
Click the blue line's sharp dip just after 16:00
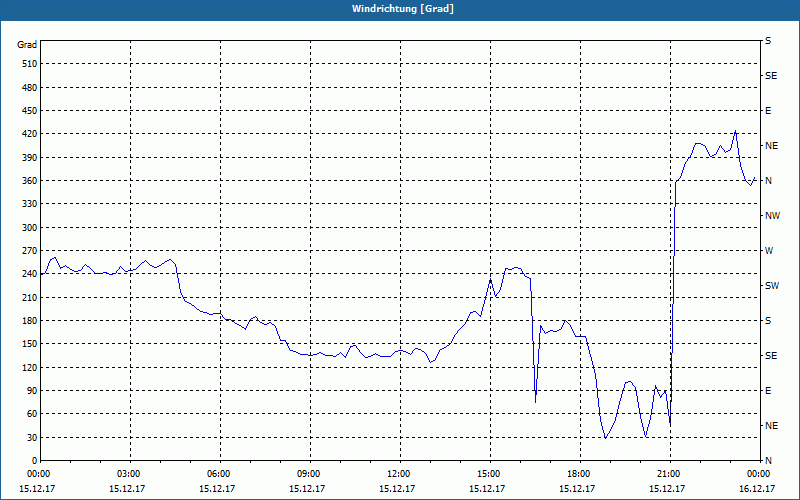point(535,401)
